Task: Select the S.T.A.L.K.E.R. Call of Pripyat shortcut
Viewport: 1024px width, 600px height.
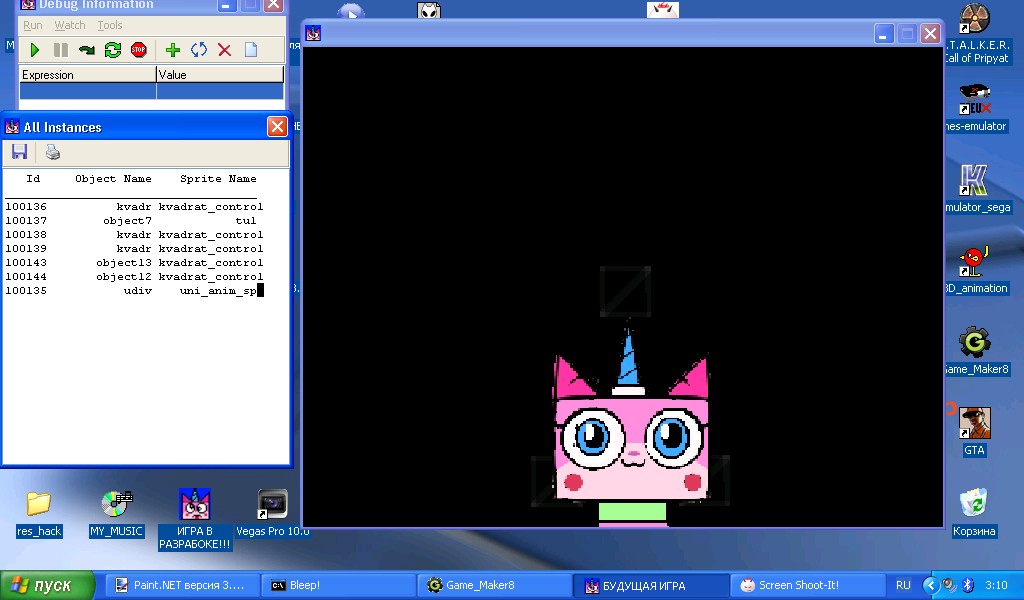Action: click(x=976, y=34)
